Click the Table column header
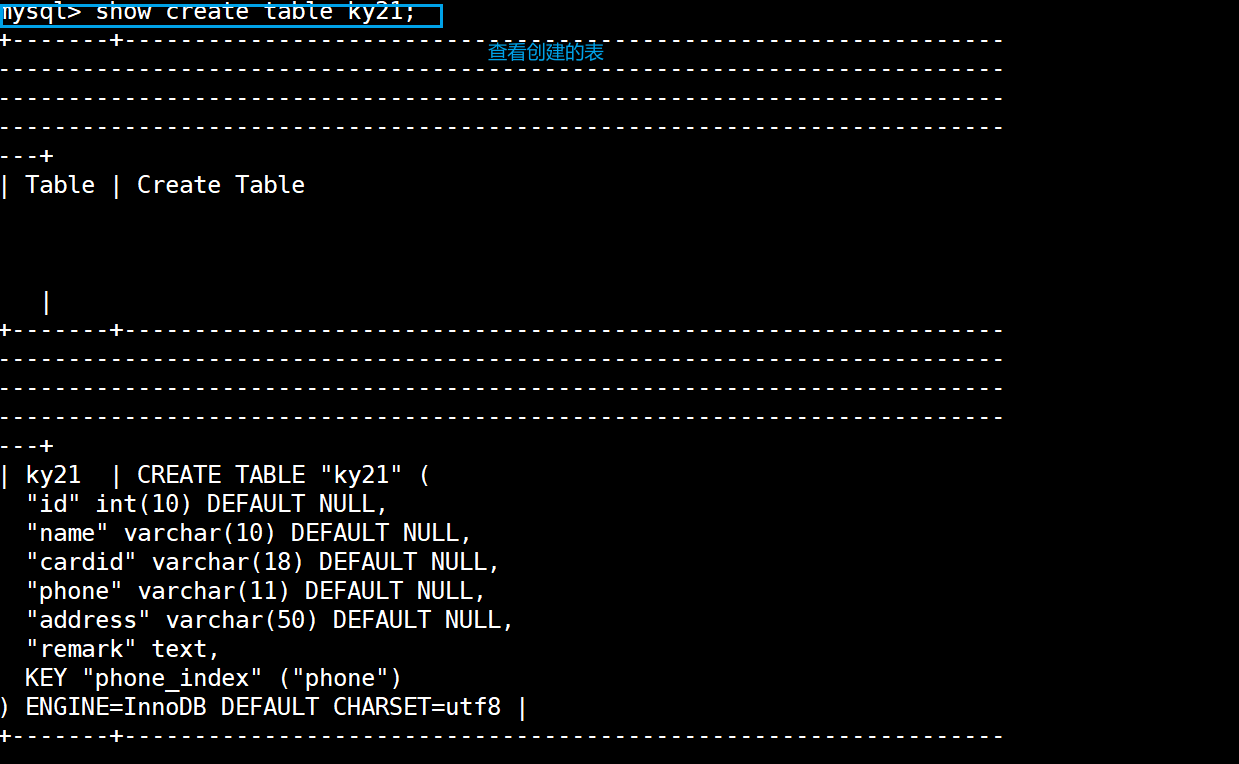This screenshot has width=1239, height=764. pos(60,185)
